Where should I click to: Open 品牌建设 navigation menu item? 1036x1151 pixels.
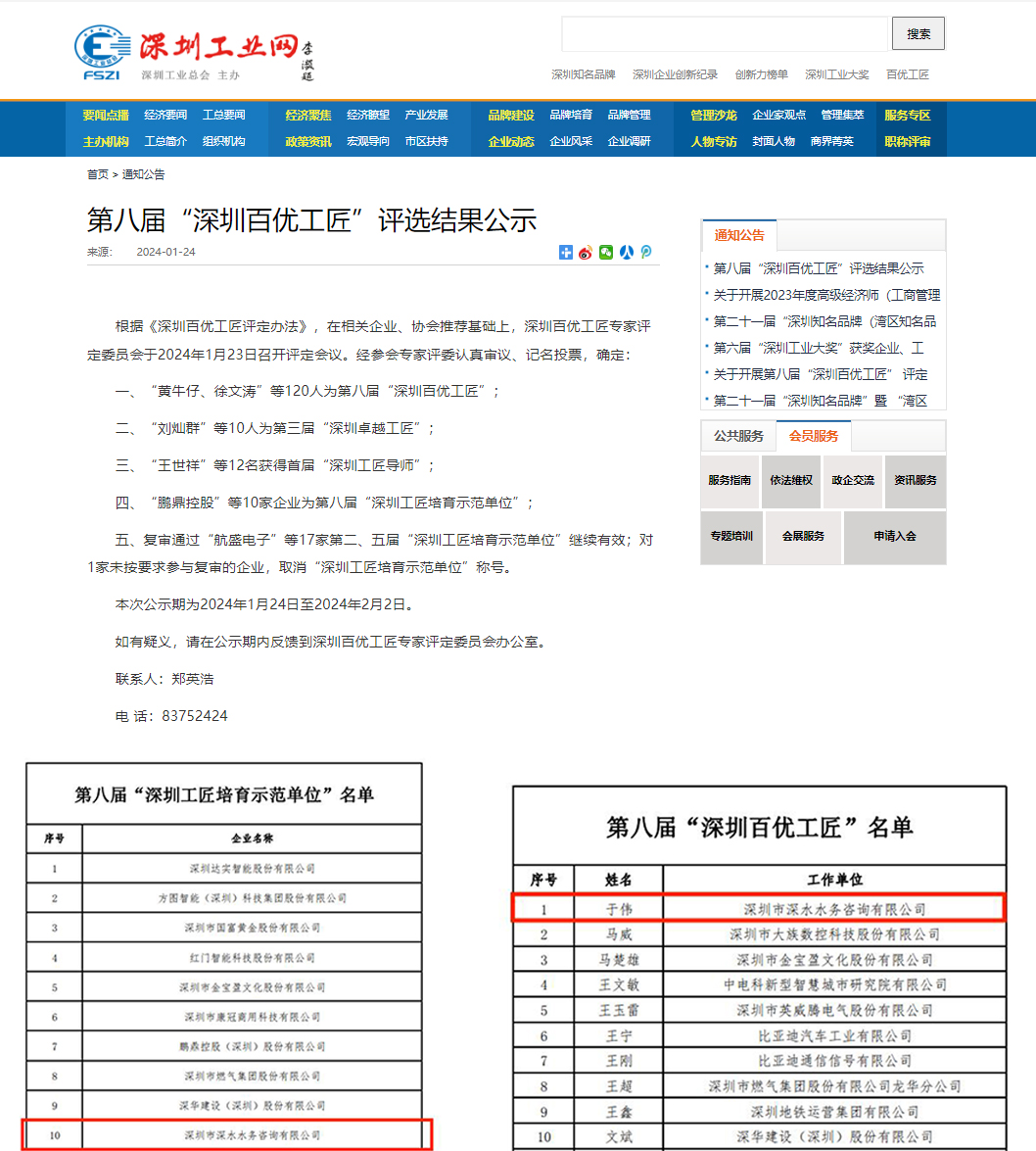click(511, 115)
